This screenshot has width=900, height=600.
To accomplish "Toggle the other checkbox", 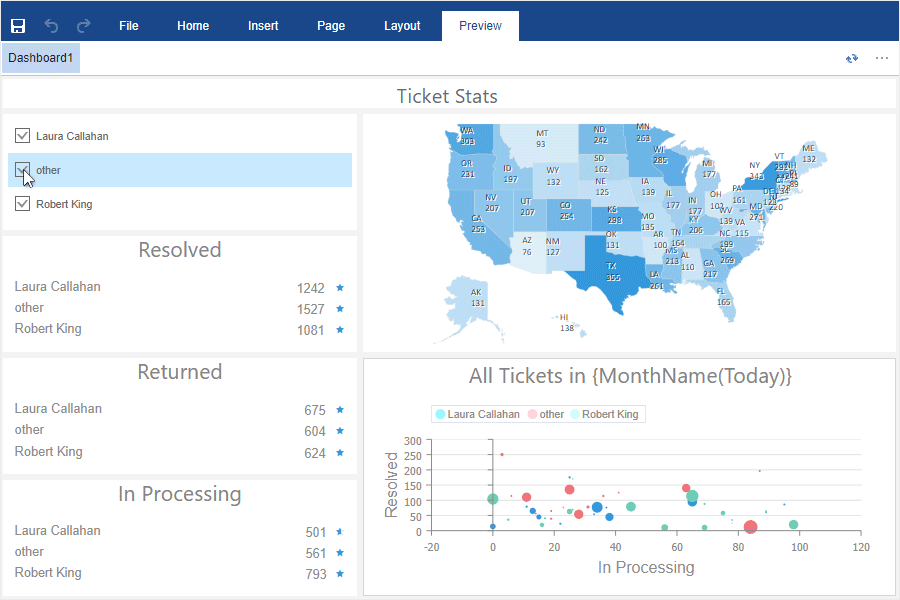I will [x=22, y=169].
